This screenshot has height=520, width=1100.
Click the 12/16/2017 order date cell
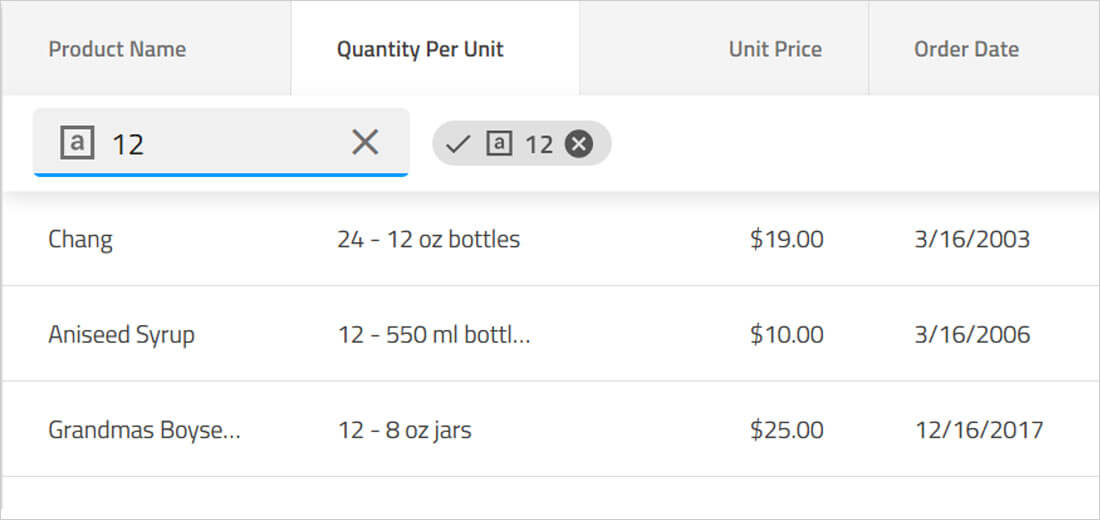(979, 431)
